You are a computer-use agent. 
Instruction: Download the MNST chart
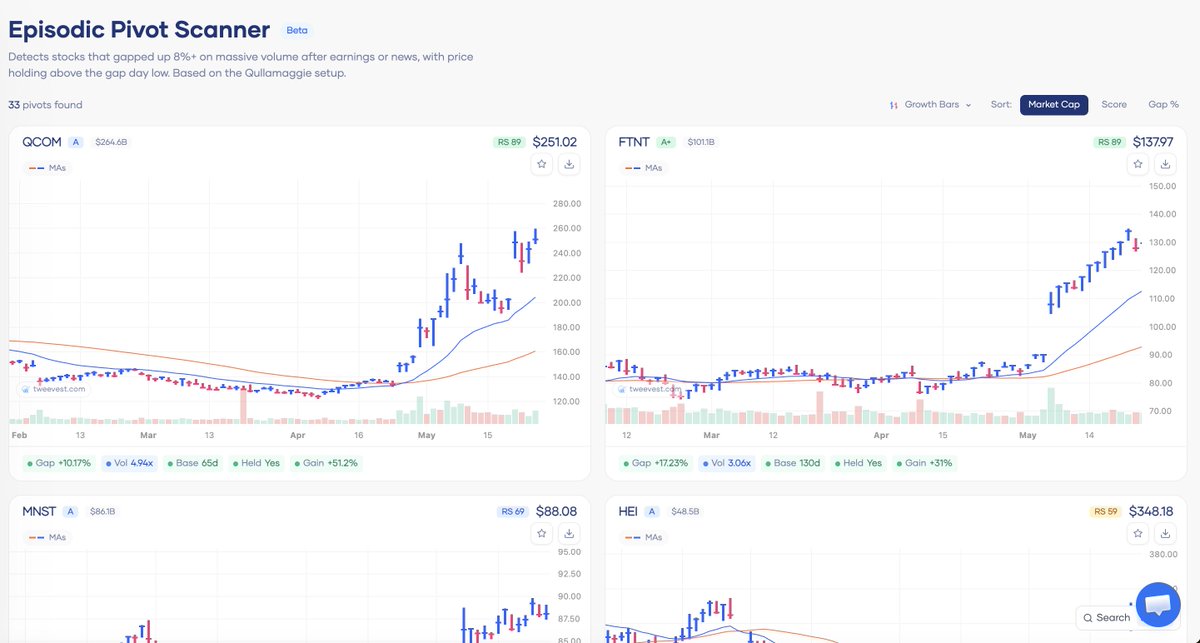pyautogui.click(x=568, y=534)
